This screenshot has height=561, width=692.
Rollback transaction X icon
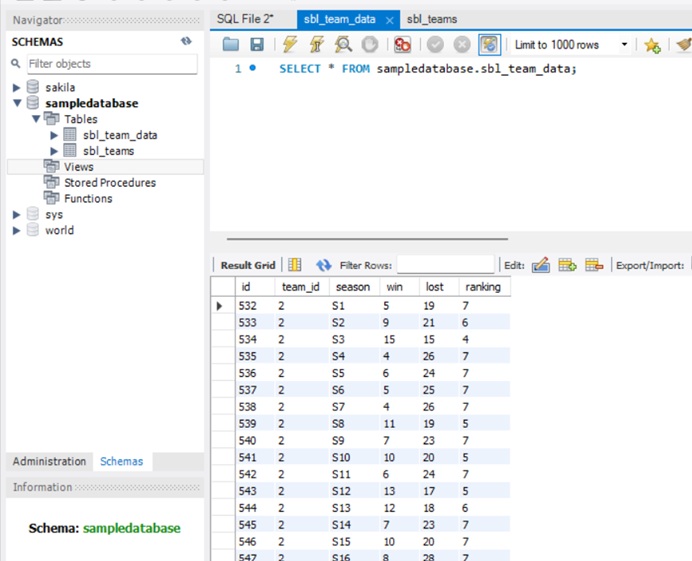click(462, 45)
